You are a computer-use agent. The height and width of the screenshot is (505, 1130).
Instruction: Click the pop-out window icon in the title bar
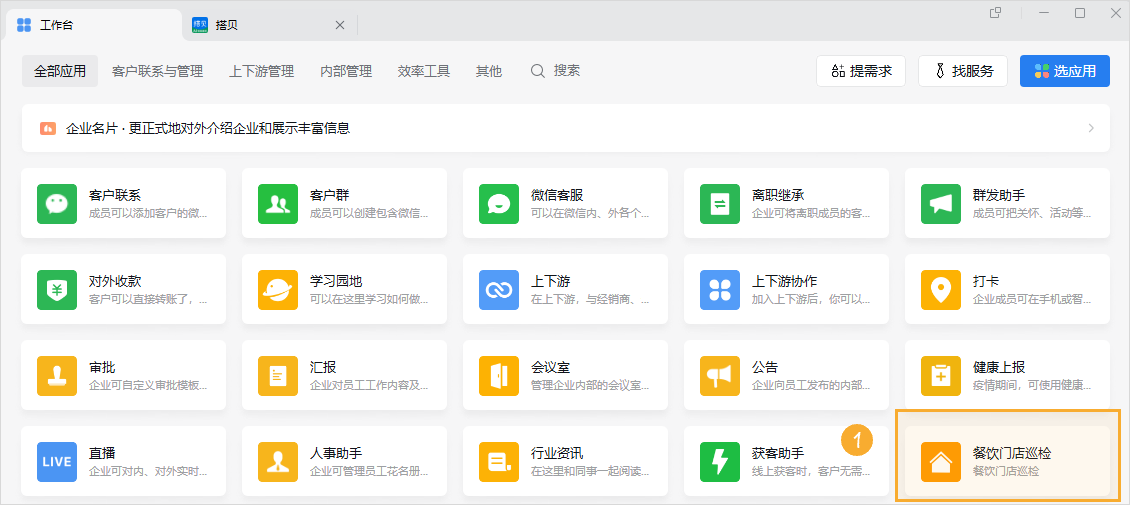click(x=995, y=13)
